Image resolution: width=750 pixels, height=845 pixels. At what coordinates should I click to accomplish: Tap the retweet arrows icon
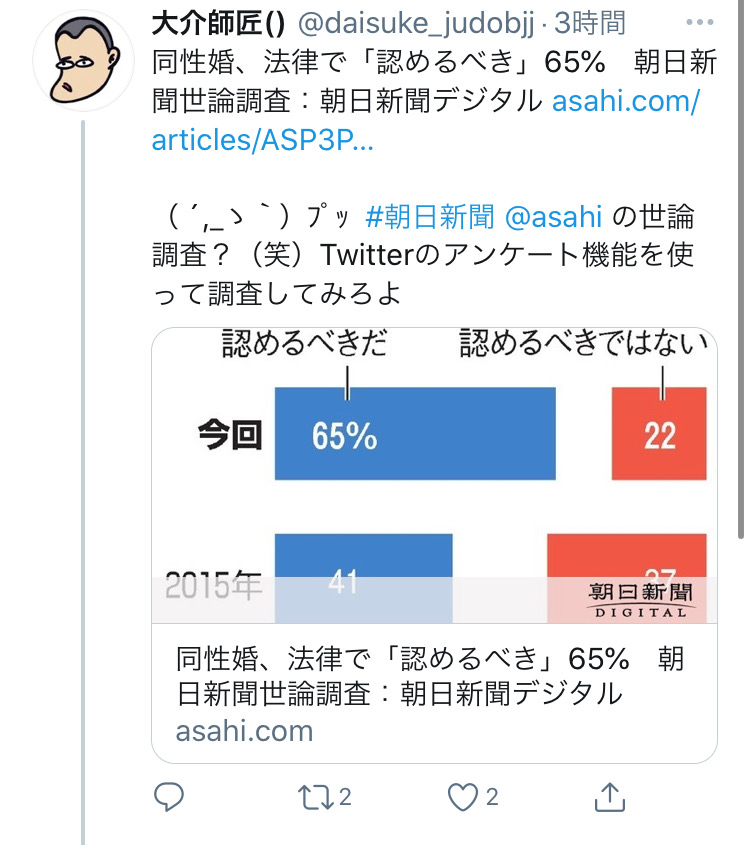[x=316, y=798]
